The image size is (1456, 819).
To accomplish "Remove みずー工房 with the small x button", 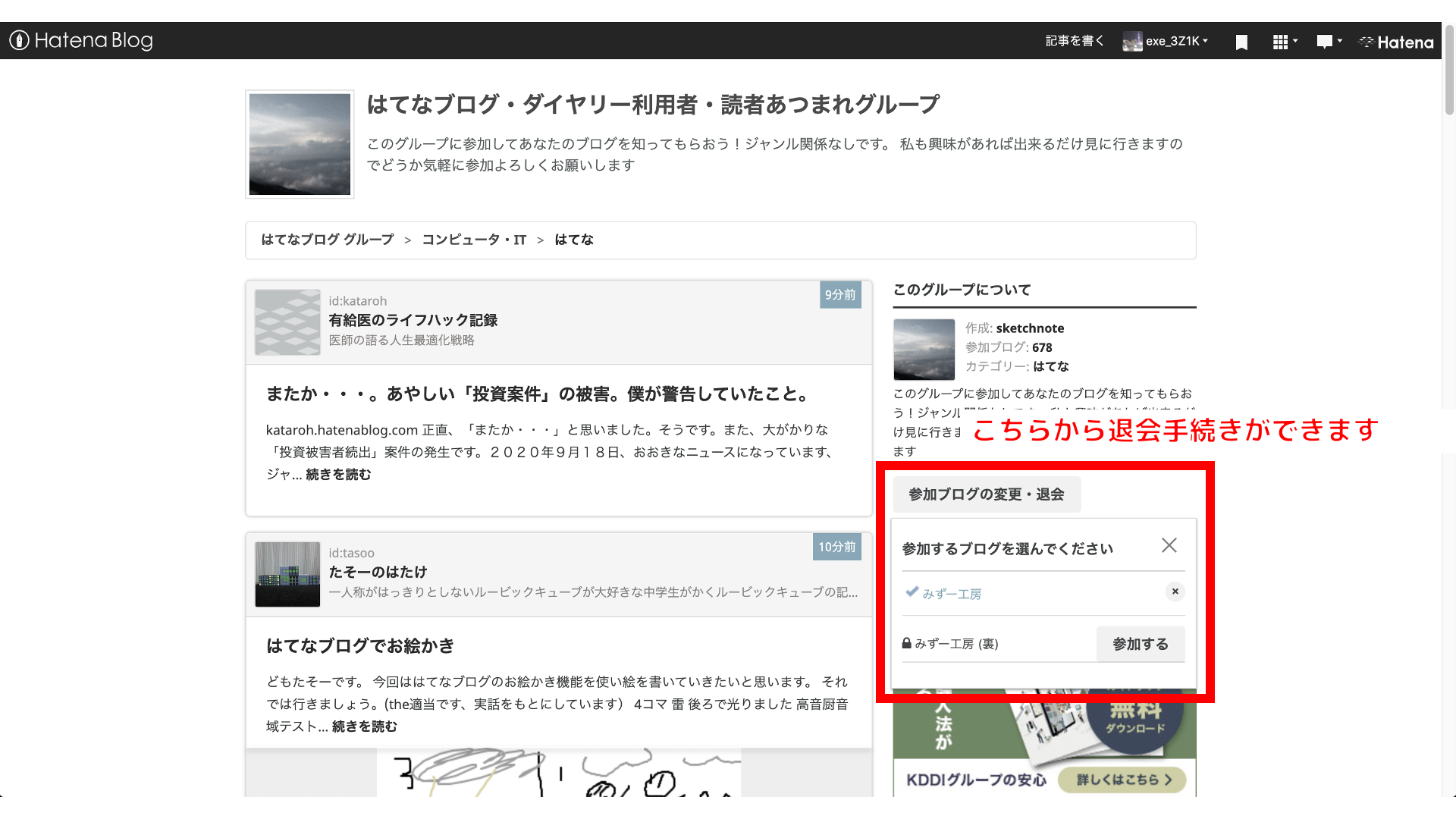I will (1175, 591).
